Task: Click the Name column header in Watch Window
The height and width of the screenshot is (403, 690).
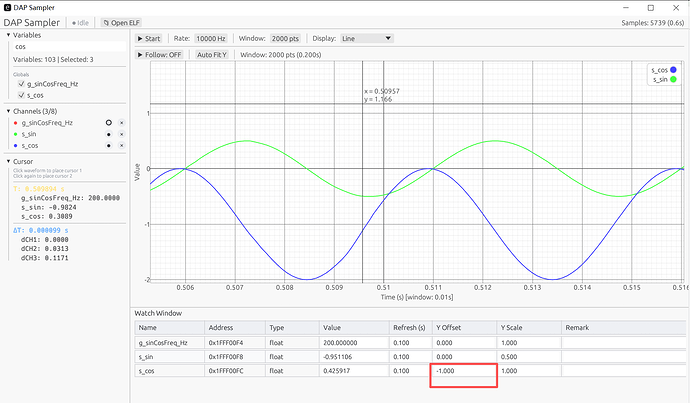Action: 169,327
